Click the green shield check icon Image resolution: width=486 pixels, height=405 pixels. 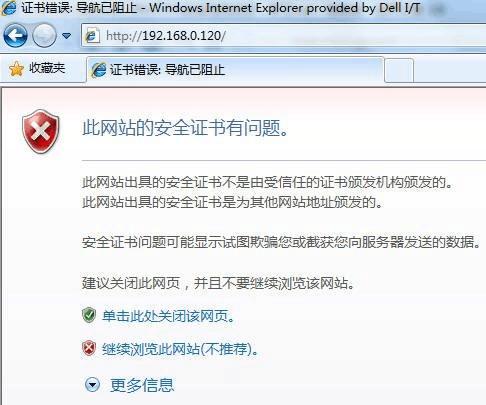click(89, 315)
